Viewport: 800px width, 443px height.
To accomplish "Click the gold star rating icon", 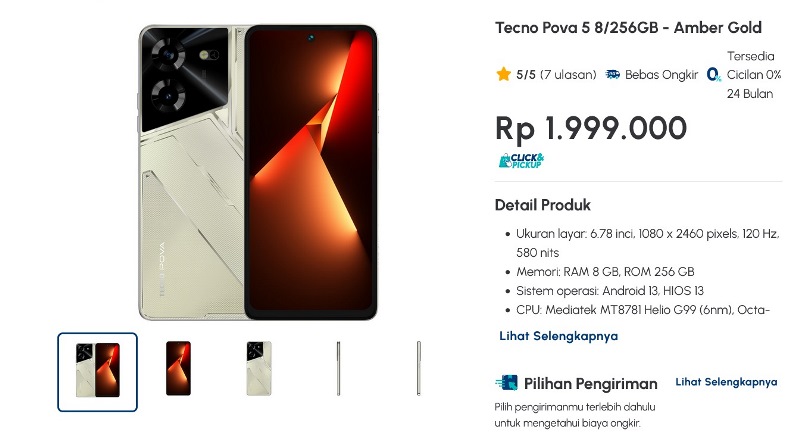I will 503,75.
